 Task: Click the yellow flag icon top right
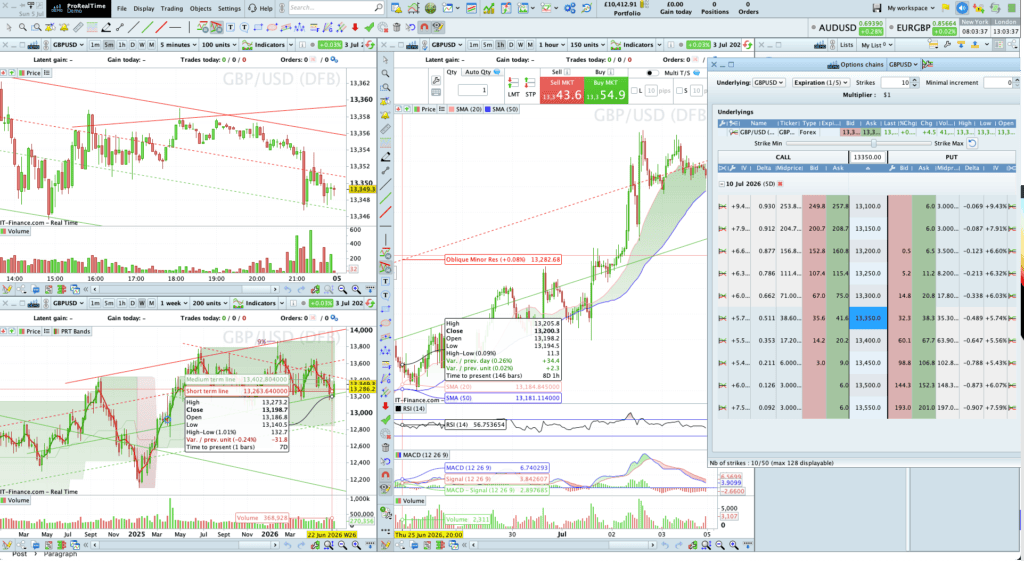[946, 8]
